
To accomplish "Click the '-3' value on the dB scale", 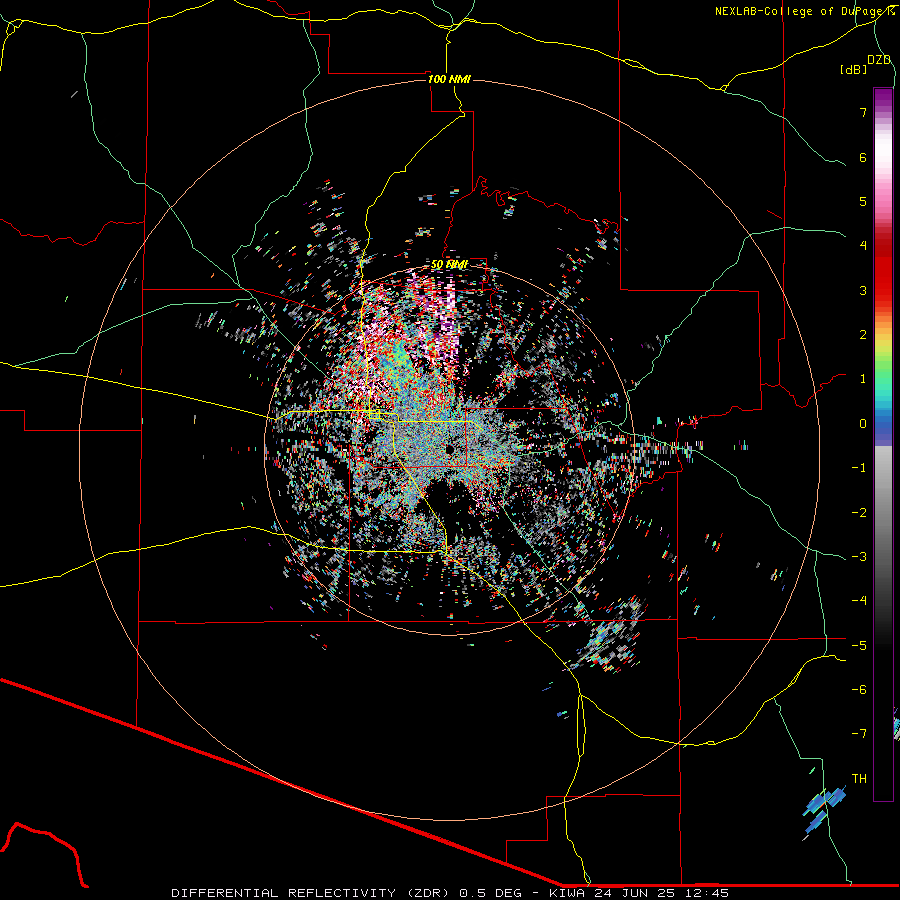I will (859, 557).
